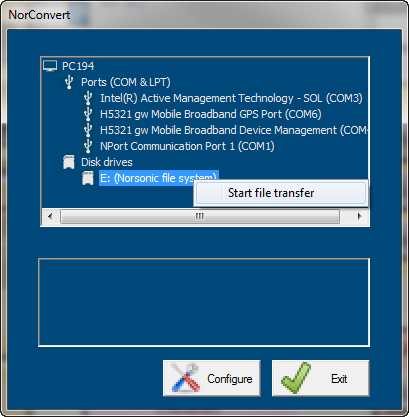This screenshot has height=417, width=409.
Task: Open the Configure settings button
Action: [x=212, y=378]
